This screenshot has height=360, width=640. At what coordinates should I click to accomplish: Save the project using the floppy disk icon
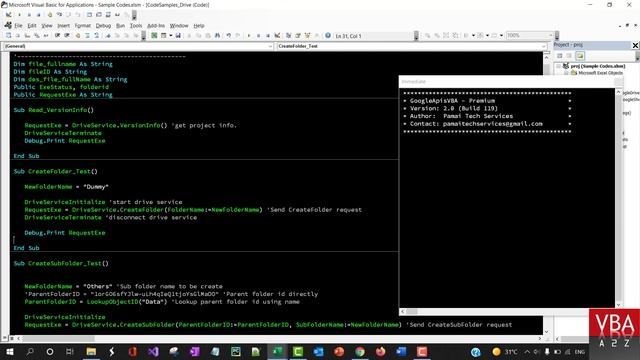click(x=178, y=36)
